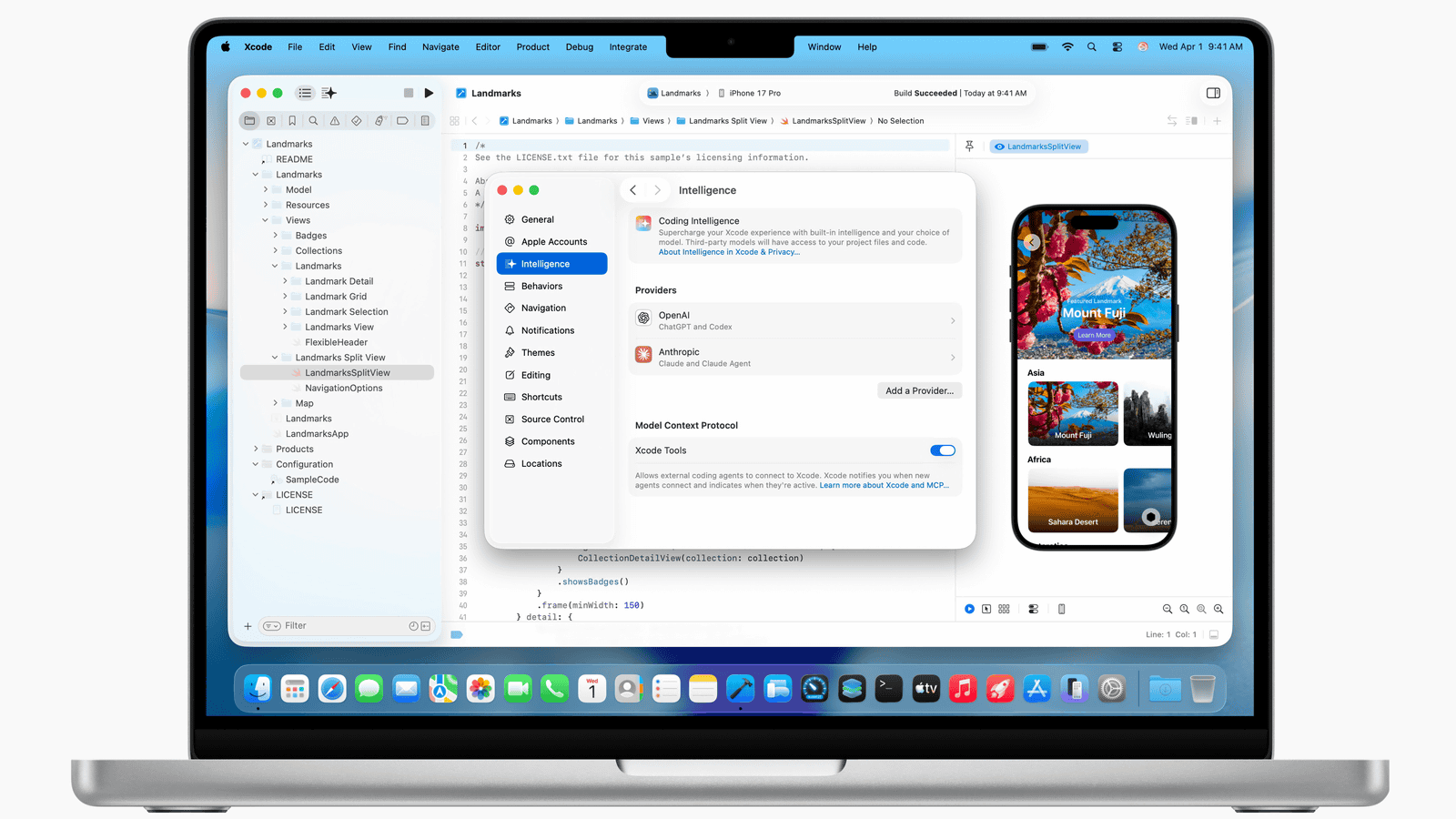
Task: Toggle the bottom debug area
Action: coord(1213,634)
